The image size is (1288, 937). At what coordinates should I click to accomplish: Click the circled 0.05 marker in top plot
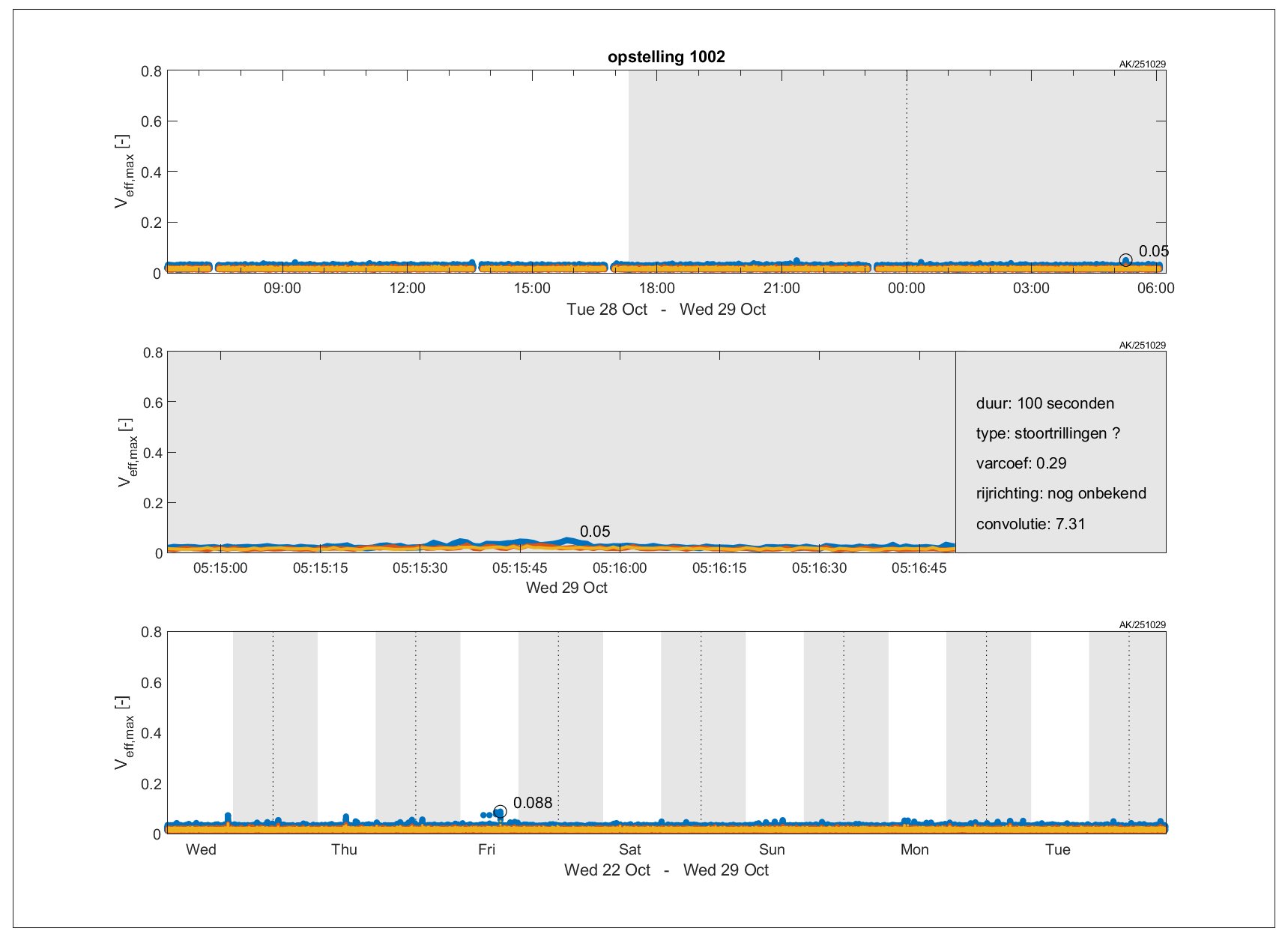click(1125, 260)
